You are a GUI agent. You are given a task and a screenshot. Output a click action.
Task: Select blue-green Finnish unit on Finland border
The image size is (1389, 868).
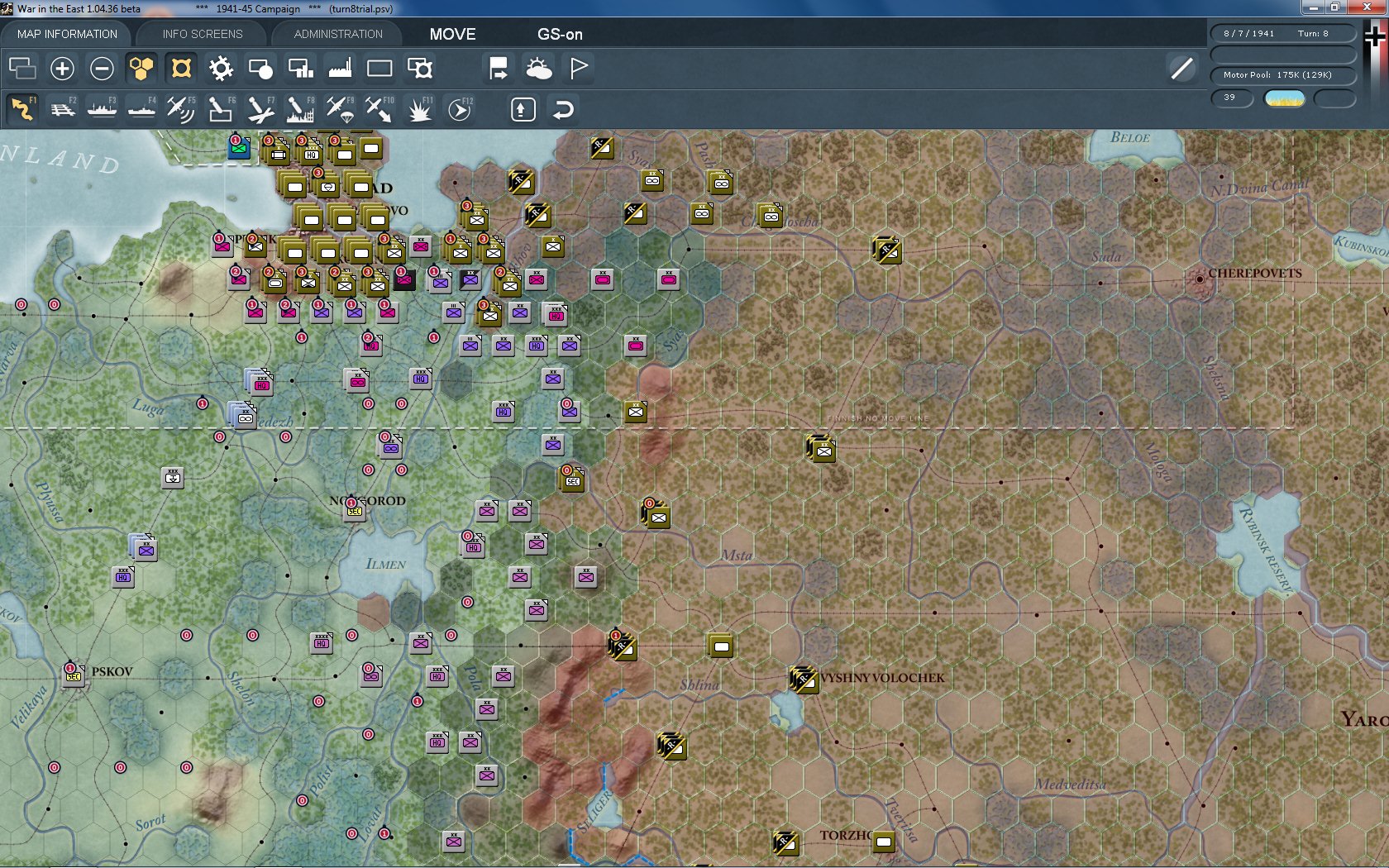[239, 148]
